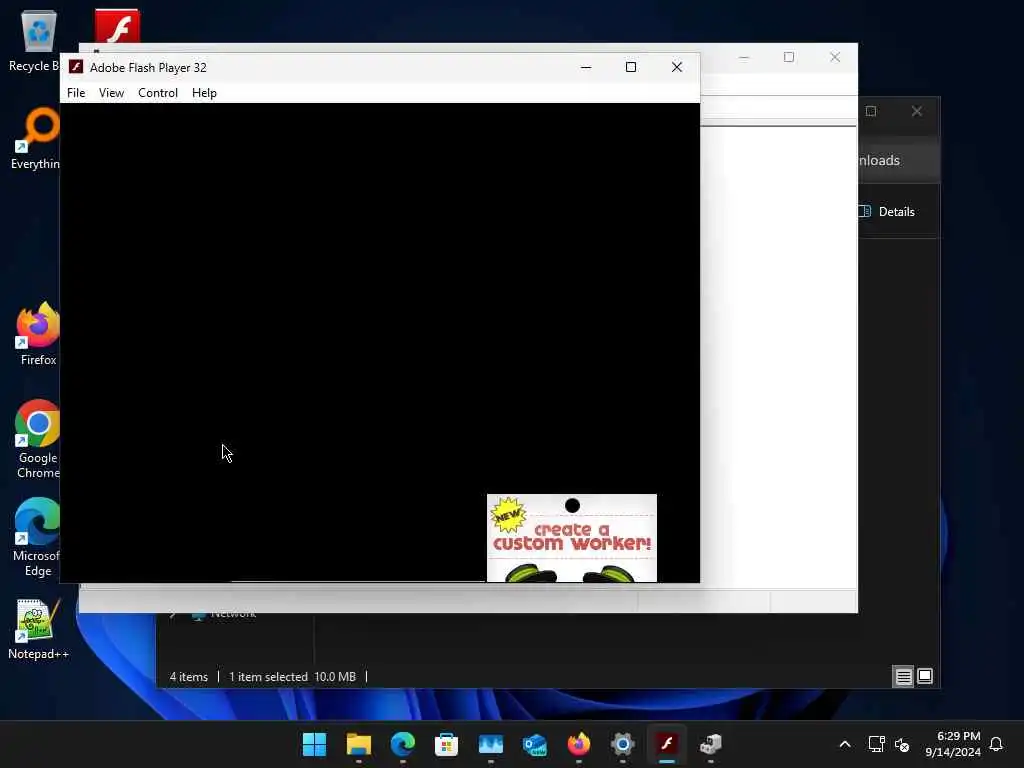1024x768 pixels.
Task: Maximize the Adobe Flash Player window
Action: [631, 67]
